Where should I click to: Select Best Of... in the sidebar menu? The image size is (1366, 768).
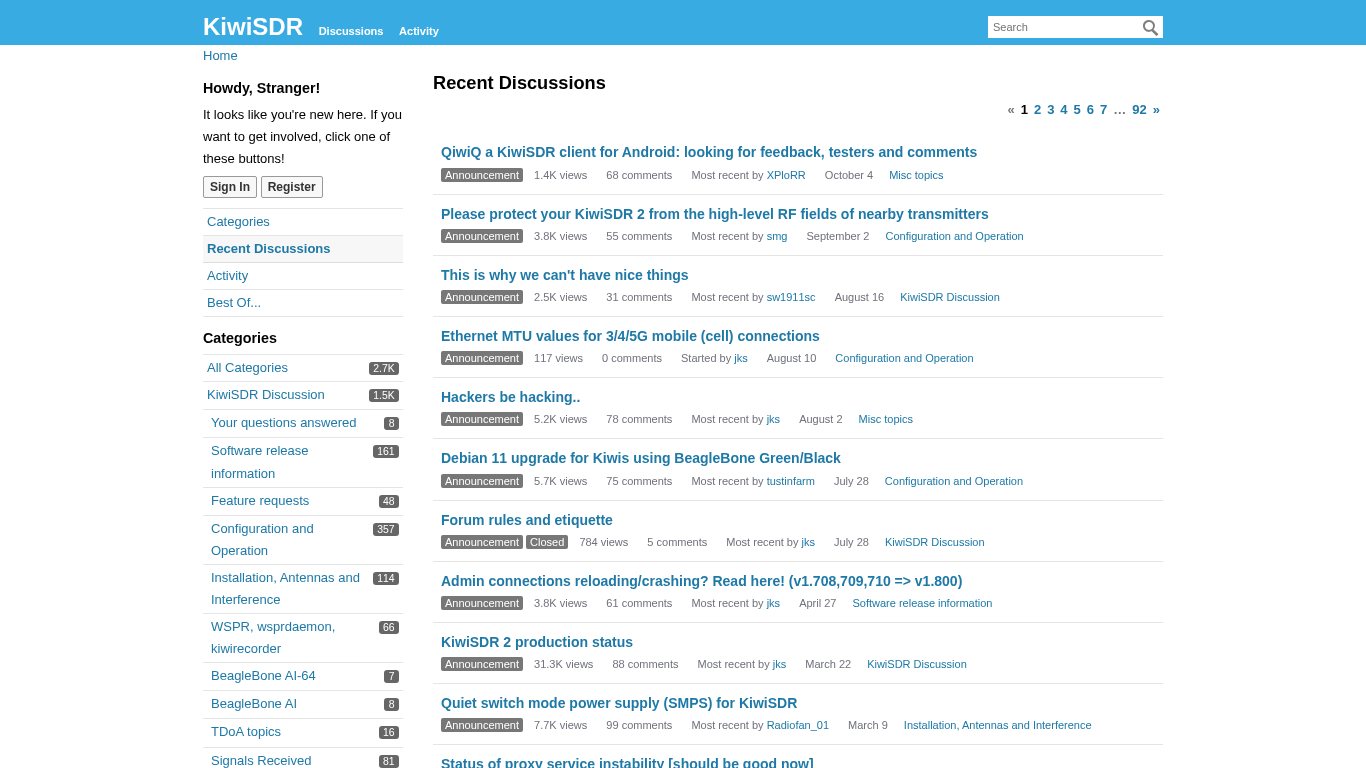(303, 303)
